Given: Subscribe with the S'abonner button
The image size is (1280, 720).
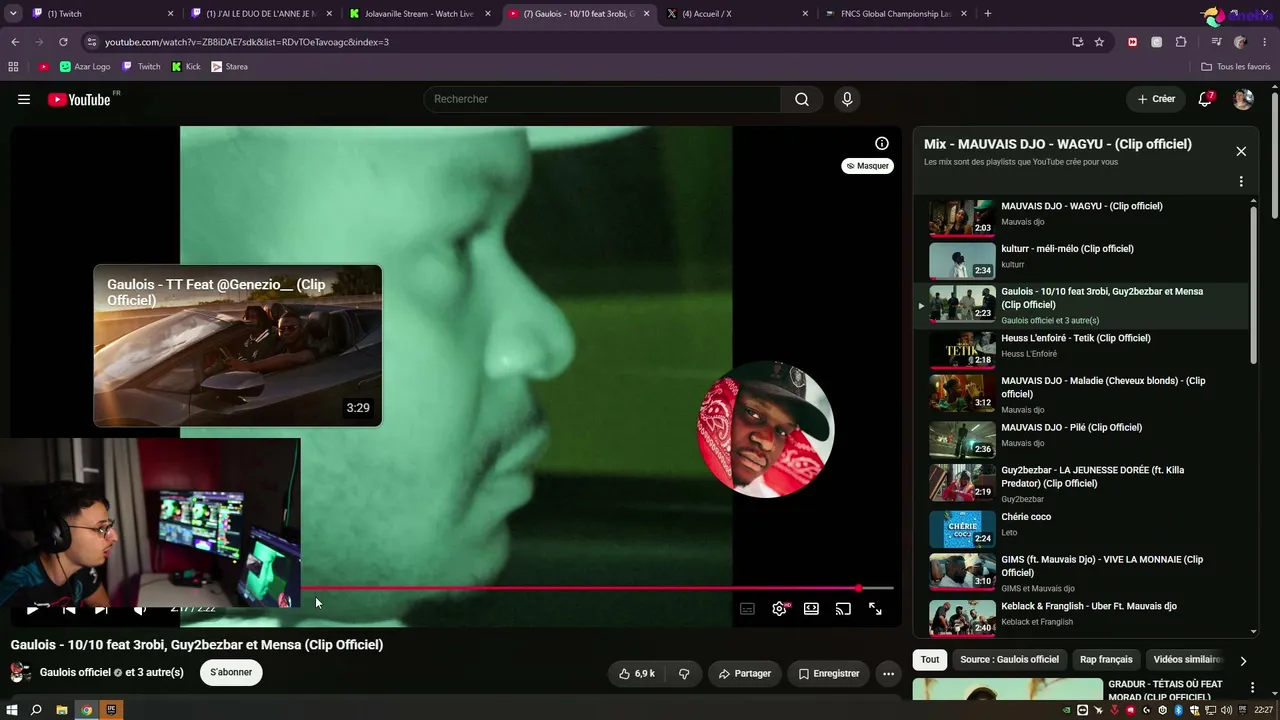Looking at the screenshot, I should tap(231, 673).
